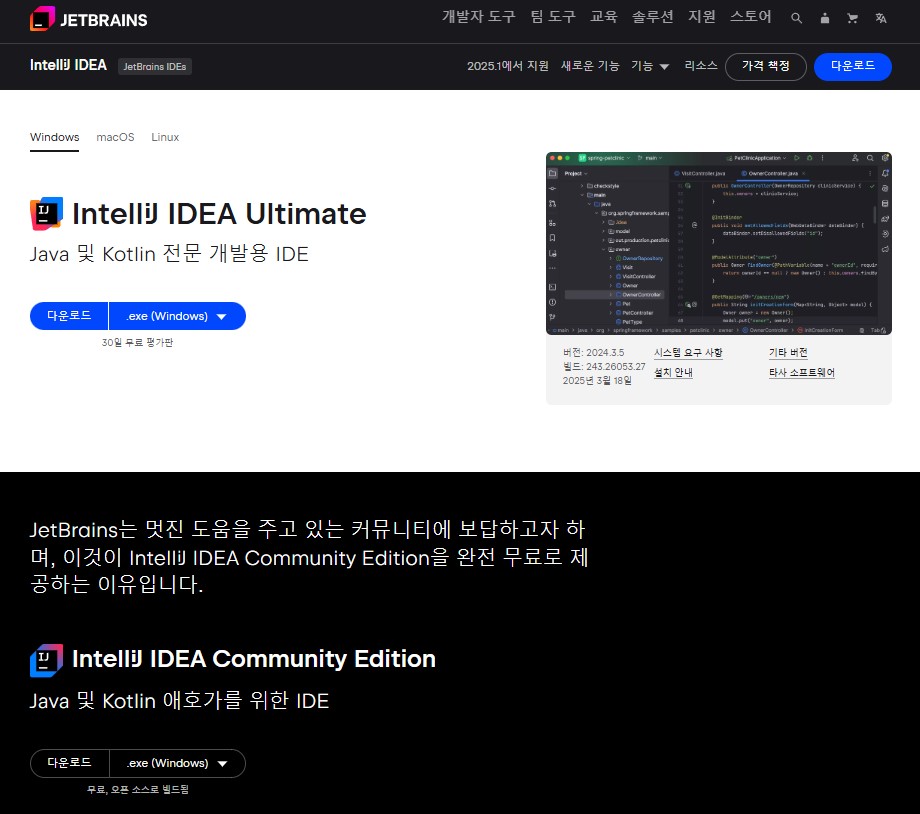
Task: Expand Ultimate .exe (Windows) installer dropdown
Action: click(x=177, y=316)
